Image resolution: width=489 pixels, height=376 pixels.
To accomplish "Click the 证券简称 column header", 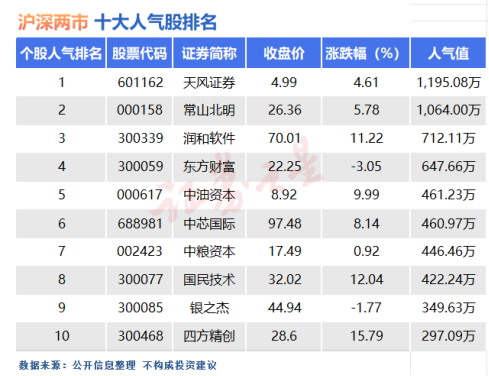I will (x=209, y=53).
